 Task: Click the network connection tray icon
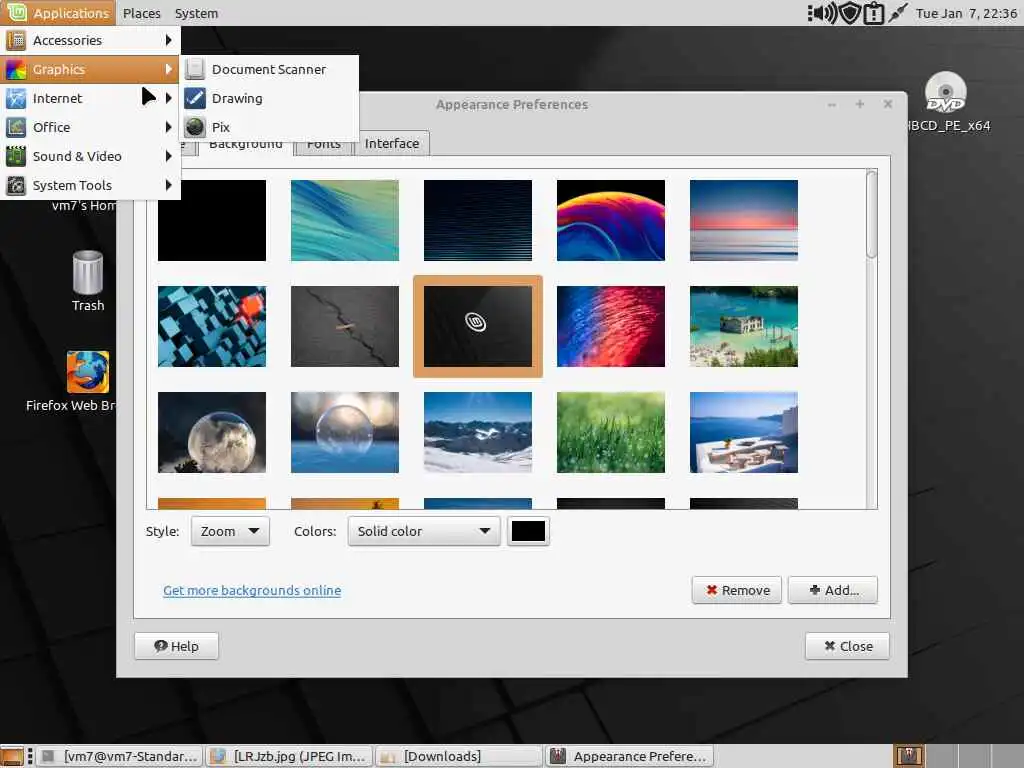[898, 13]
